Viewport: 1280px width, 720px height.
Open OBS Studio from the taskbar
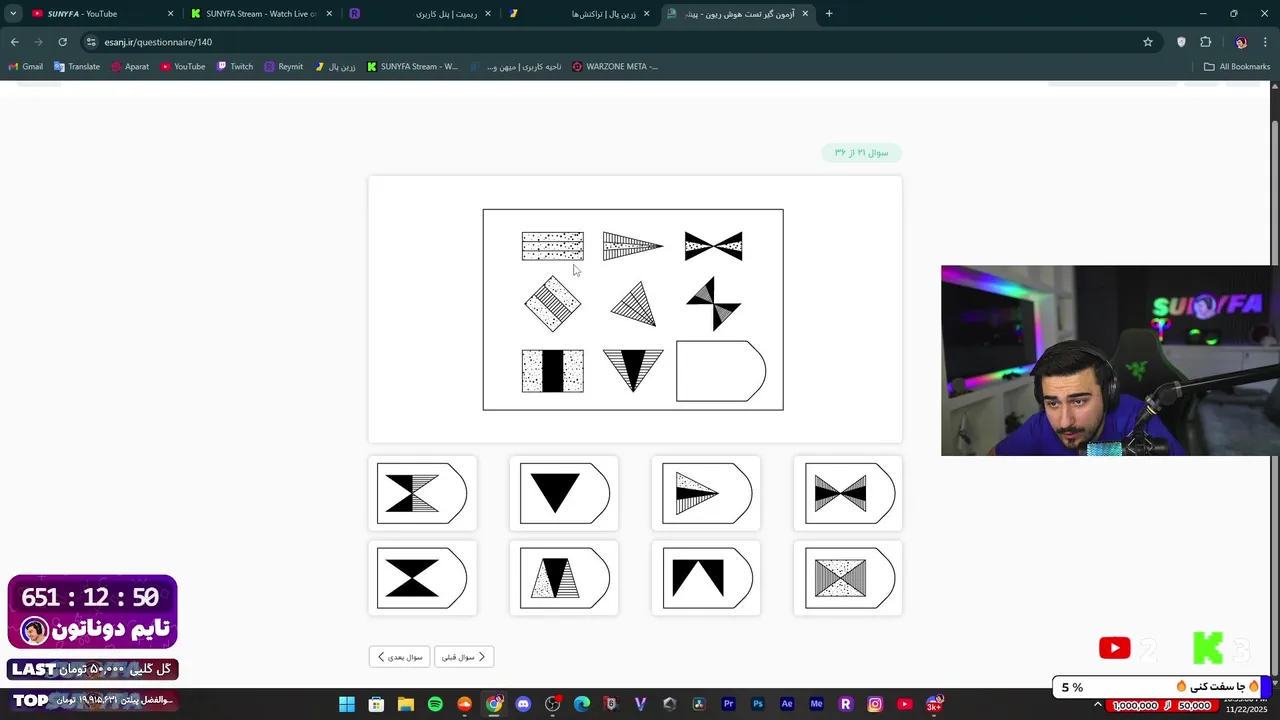click(552, 704)
